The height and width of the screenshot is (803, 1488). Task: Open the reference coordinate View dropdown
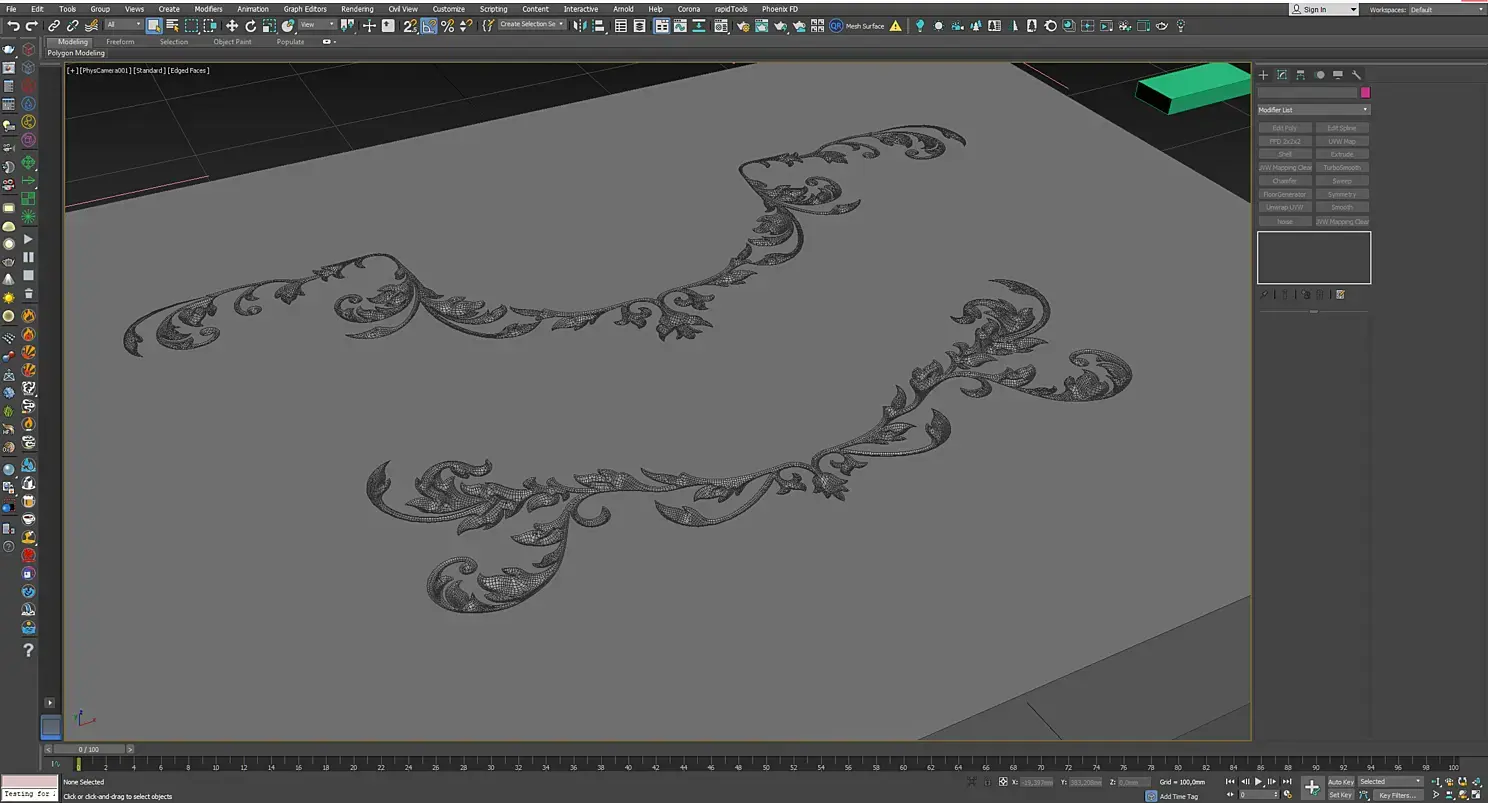click(317, 25)
